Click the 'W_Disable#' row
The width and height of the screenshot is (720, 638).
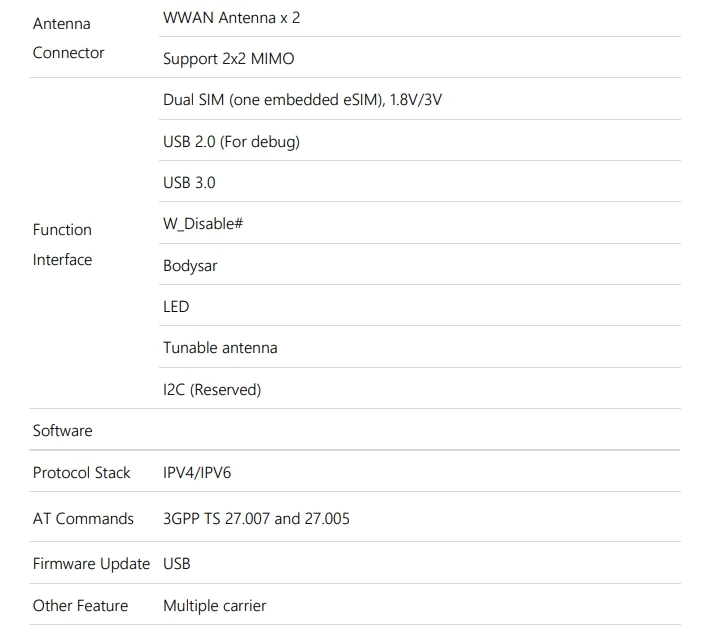coord(204,224)
